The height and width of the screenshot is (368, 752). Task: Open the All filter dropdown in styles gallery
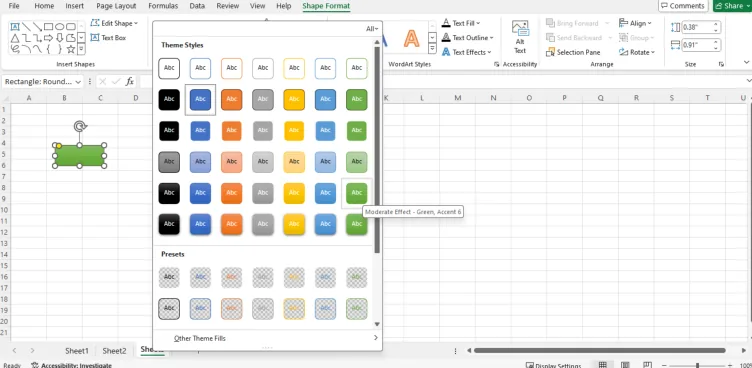(372, 29)
